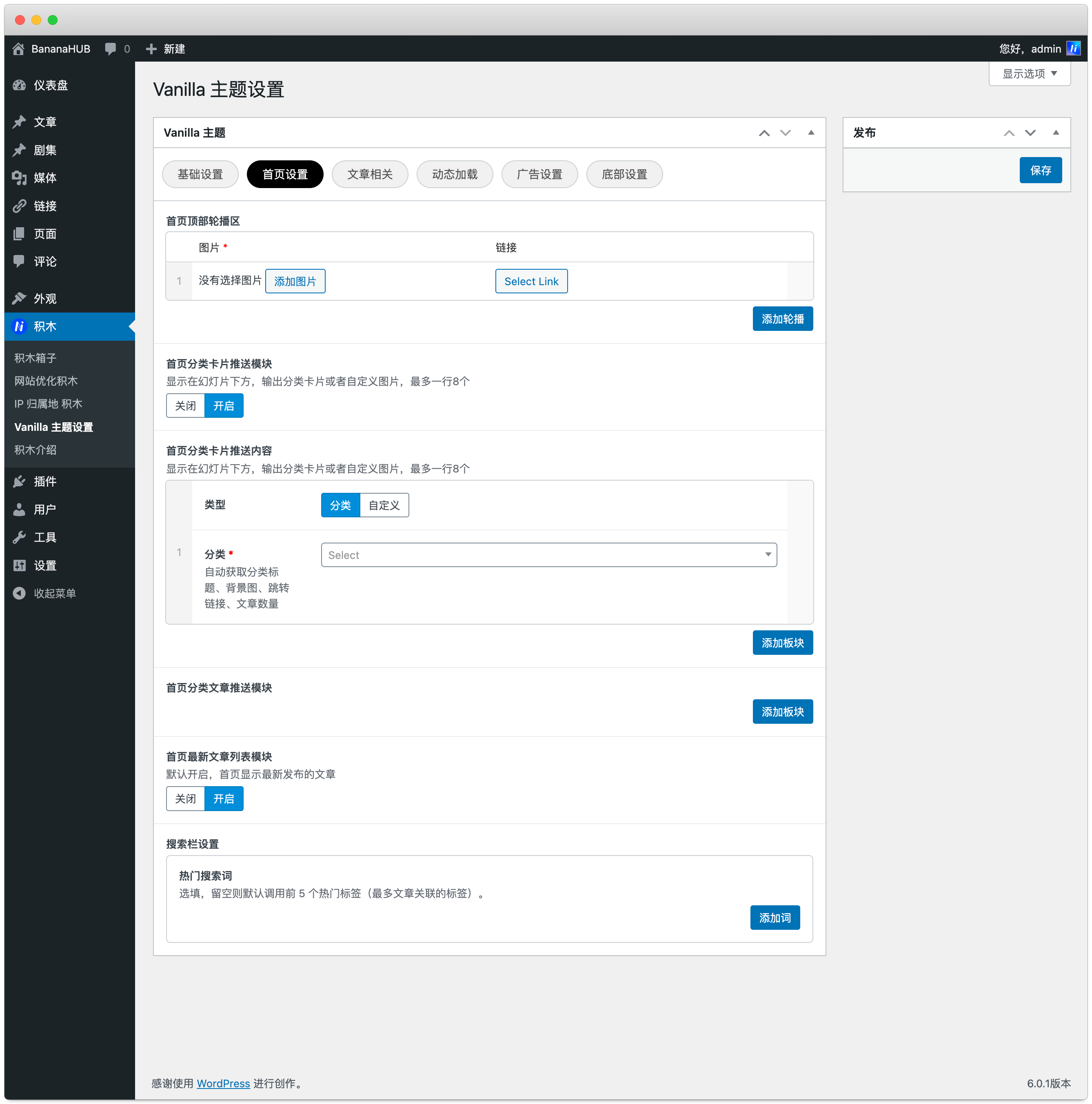Click the Vanilla 主题设置 submenu item
Screen dimensions: 1092x1104
pos(54,427)
